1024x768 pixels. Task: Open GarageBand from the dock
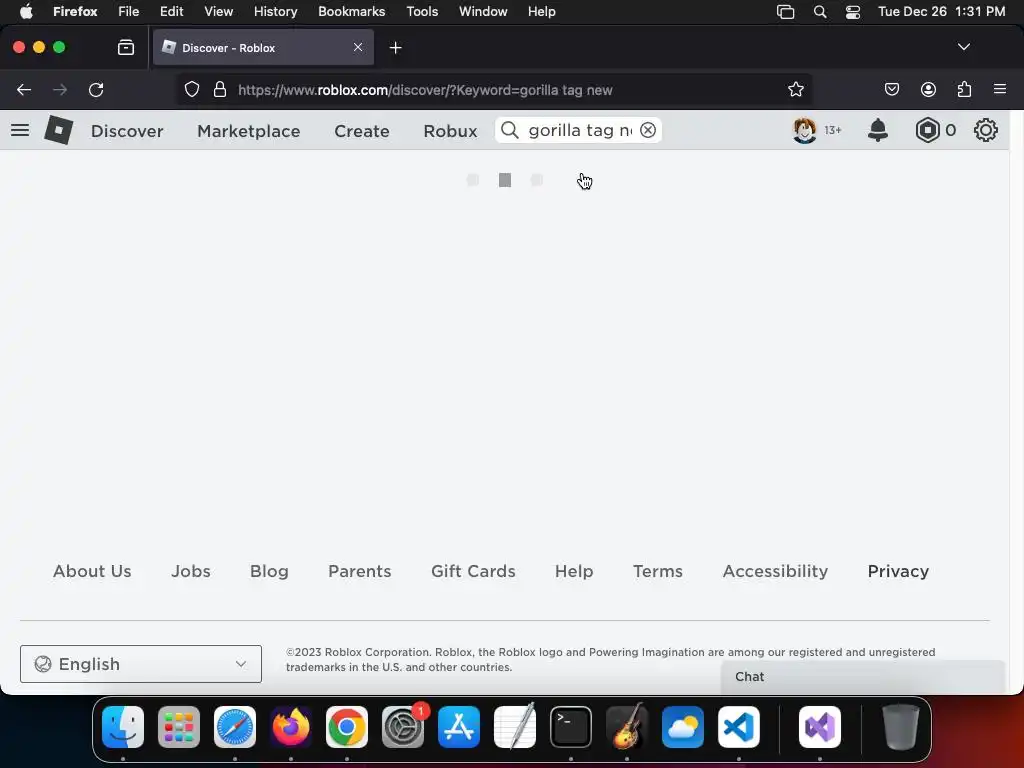click(x=627, y=727)
